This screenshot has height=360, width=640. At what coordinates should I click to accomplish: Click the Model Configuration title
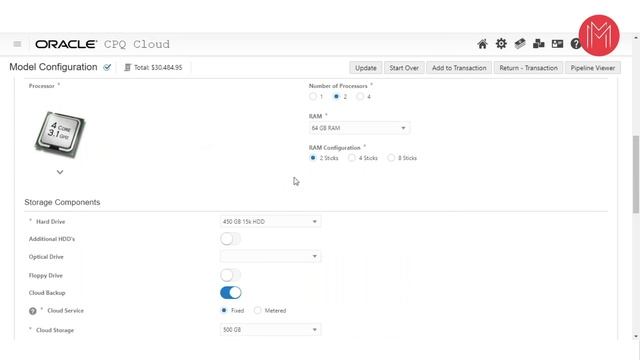click(x=53, y=67)
